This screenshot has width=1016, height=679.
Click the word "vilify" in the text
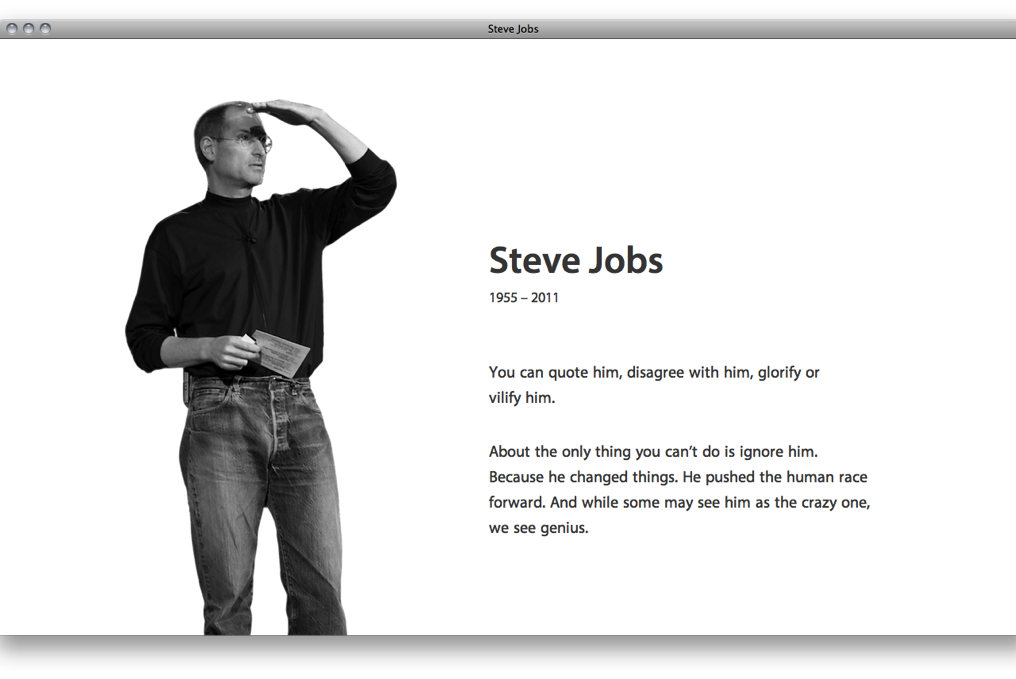tap(507, 397)
